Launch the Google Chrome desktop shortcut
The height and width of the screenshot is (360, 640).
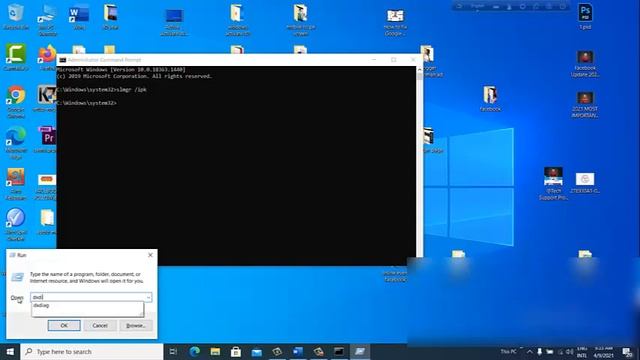coord(16,101)
